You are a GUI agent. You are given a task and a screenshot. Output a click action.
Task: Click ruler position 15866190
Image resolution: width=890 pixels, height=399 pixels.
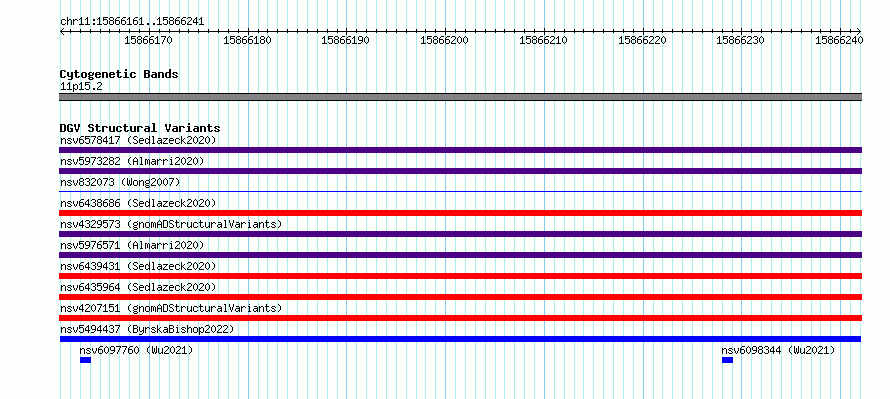pyautogui.click(x=346, y=40)
